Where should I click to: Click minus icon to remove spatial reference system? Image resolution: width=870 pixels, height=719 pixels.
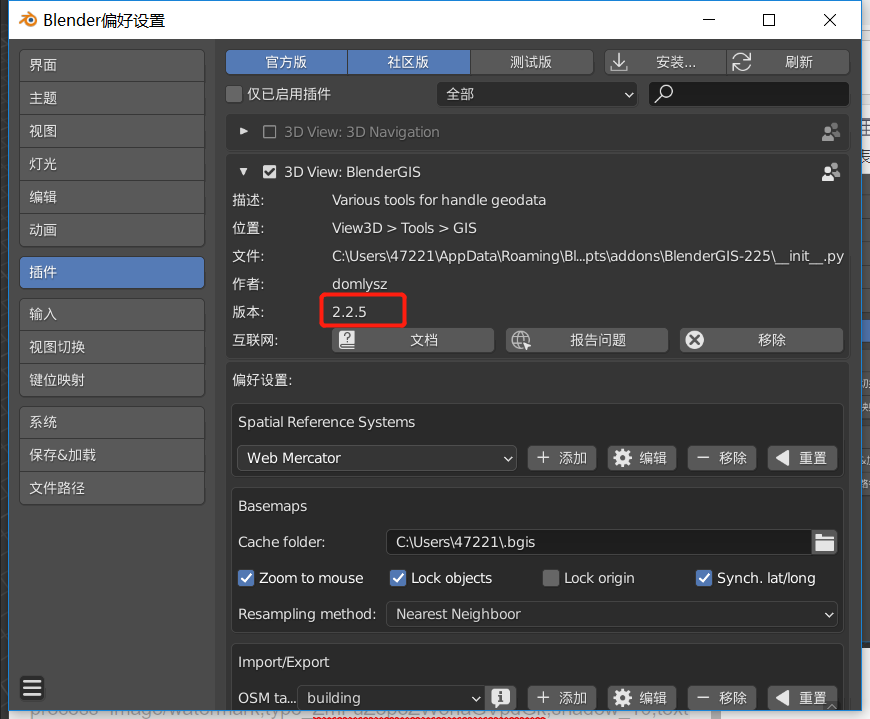[703, 458]
